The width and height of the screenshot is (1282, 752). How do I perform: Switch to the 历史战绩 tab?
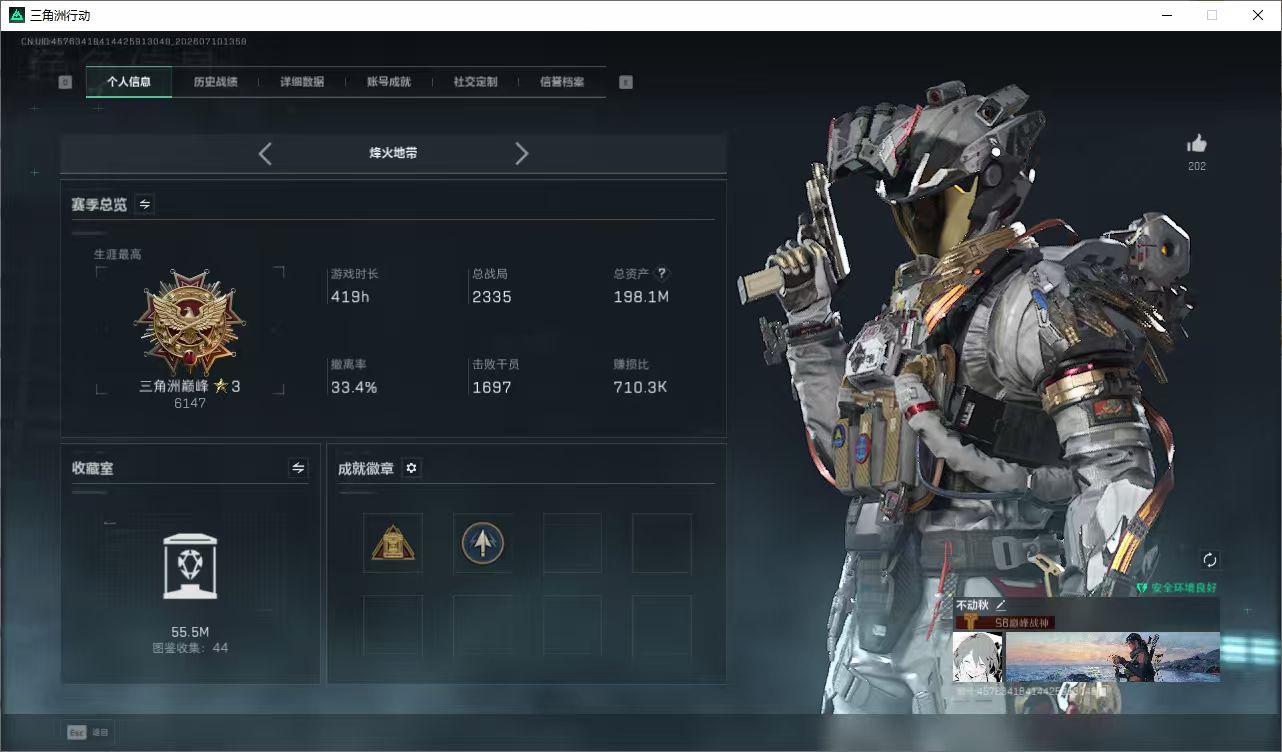click(215, 82)
